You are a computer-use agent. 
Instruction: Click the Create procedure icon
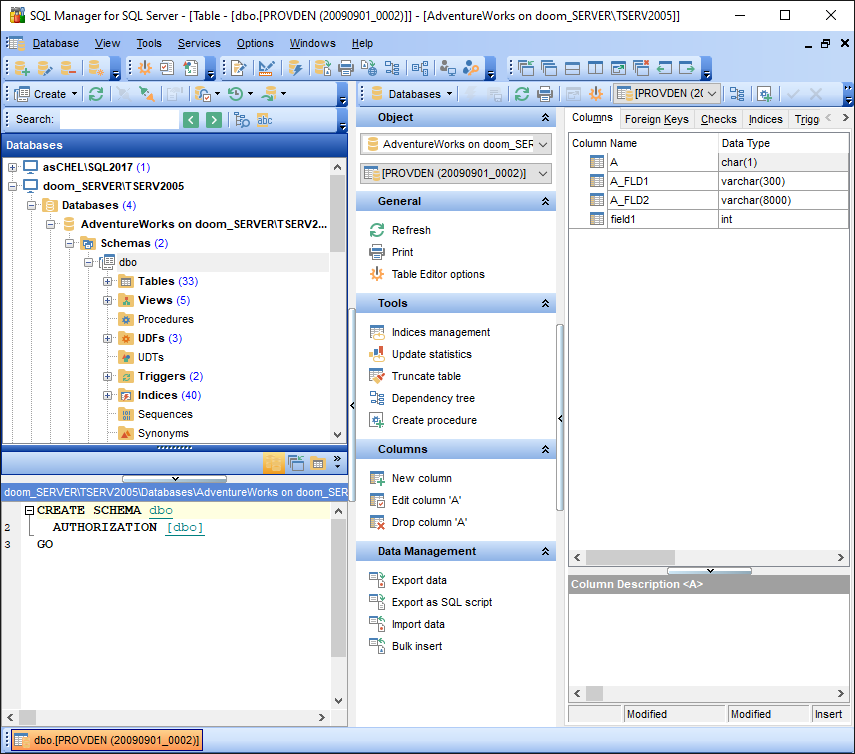pyautogui.click(x=377, y=420)
